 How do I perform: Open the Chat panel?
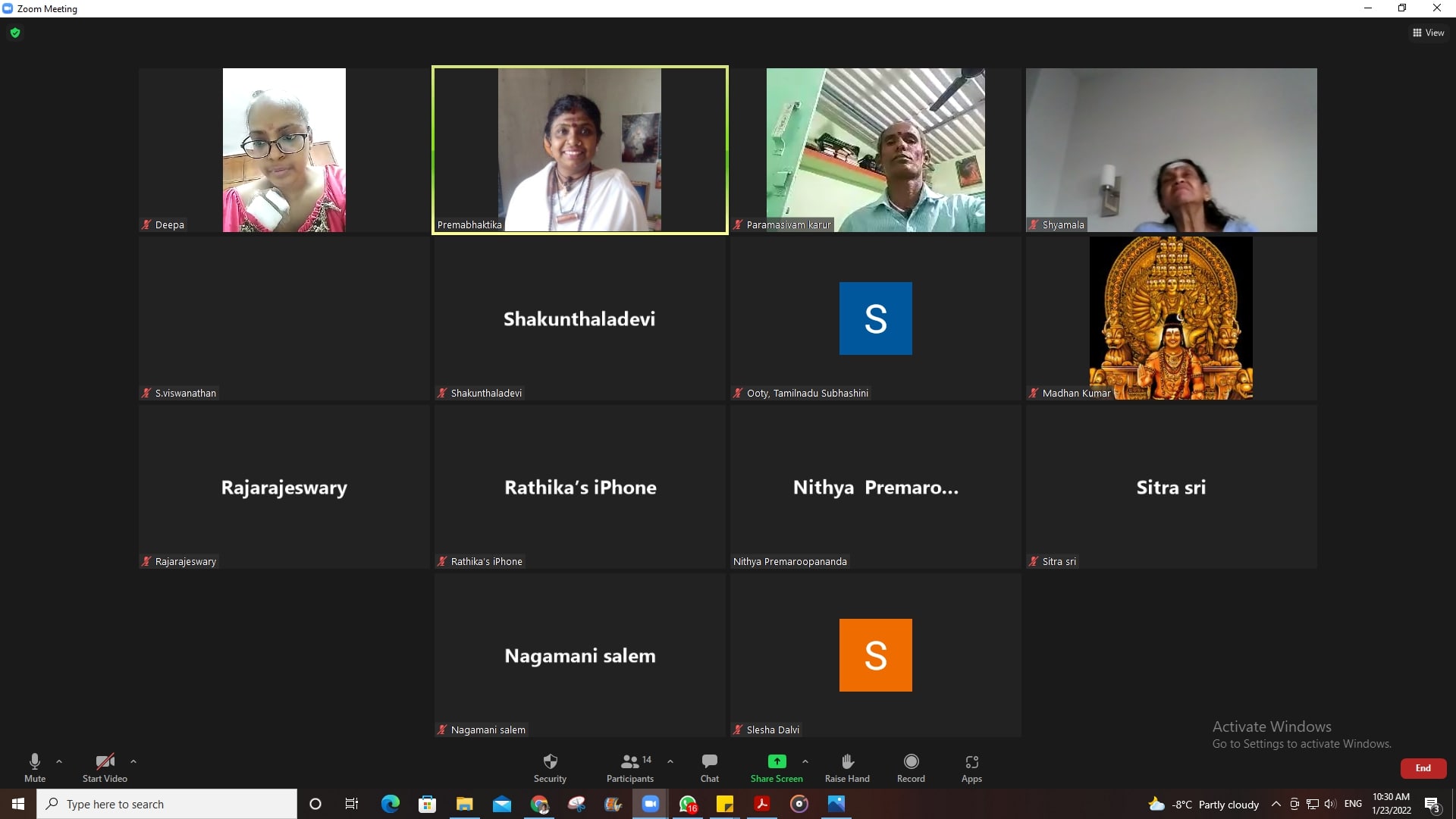(709, 761)
